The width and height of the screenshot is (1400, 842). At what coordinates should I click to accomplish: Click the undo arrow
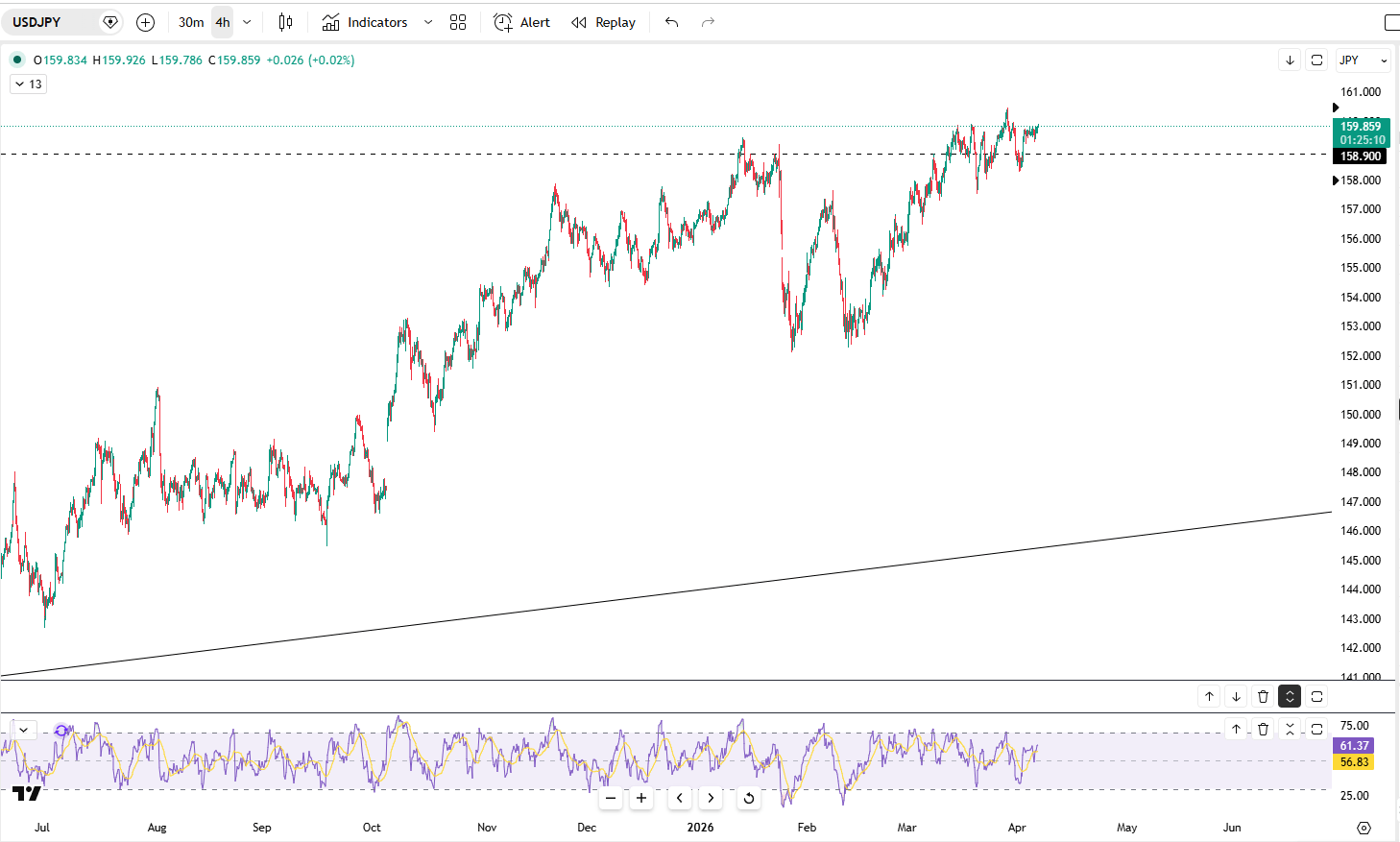coord(671,22)
